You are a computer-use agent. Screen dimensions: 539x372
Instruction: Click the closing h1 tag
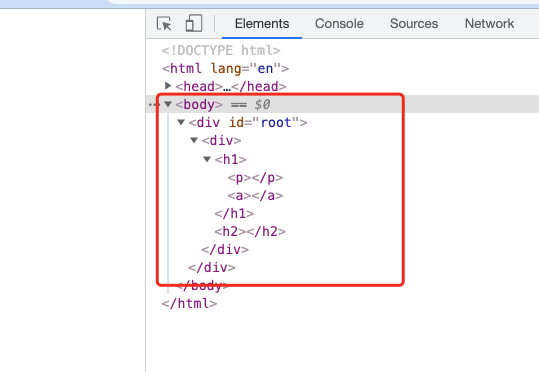click(234, 214)
